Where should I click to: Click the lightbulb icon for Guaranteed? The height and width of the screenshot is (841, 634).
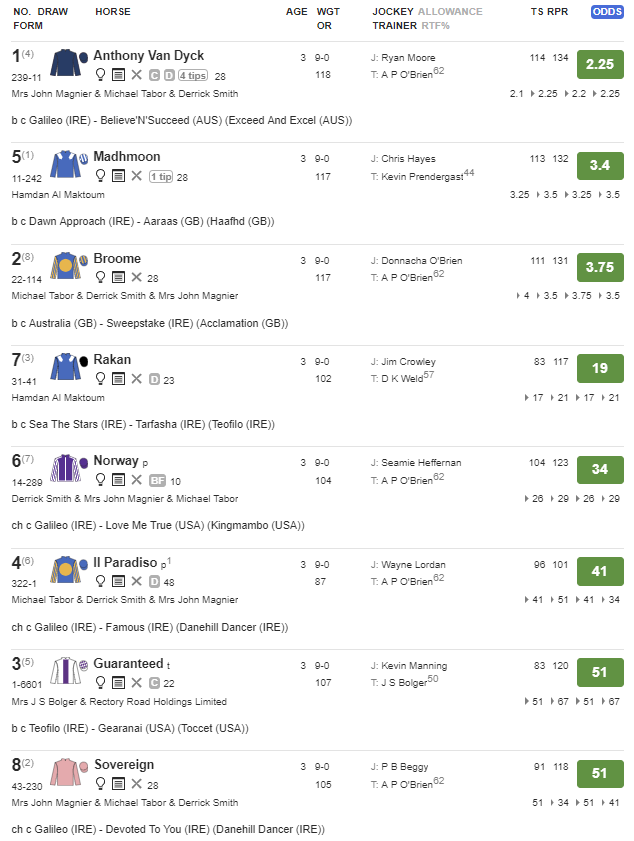click(x=100, y=683)
